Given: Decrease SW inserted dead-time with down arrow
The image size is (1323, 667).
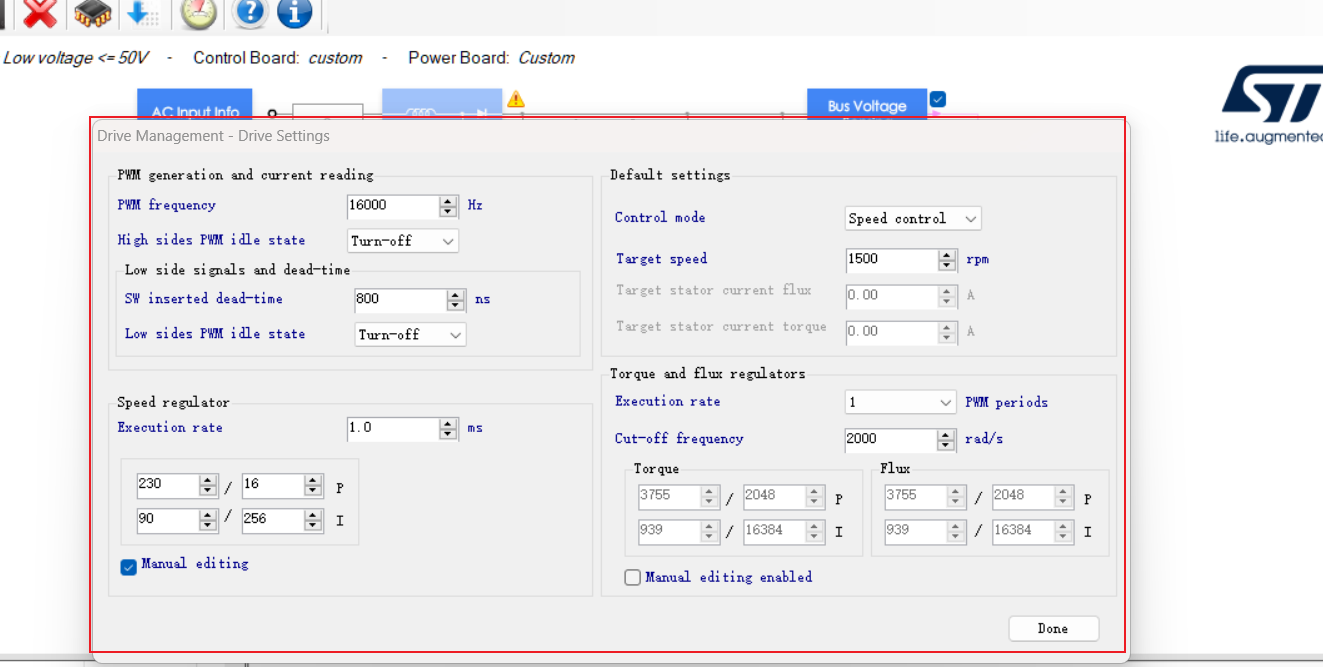Looking at the screenshot, I should 456,305.
